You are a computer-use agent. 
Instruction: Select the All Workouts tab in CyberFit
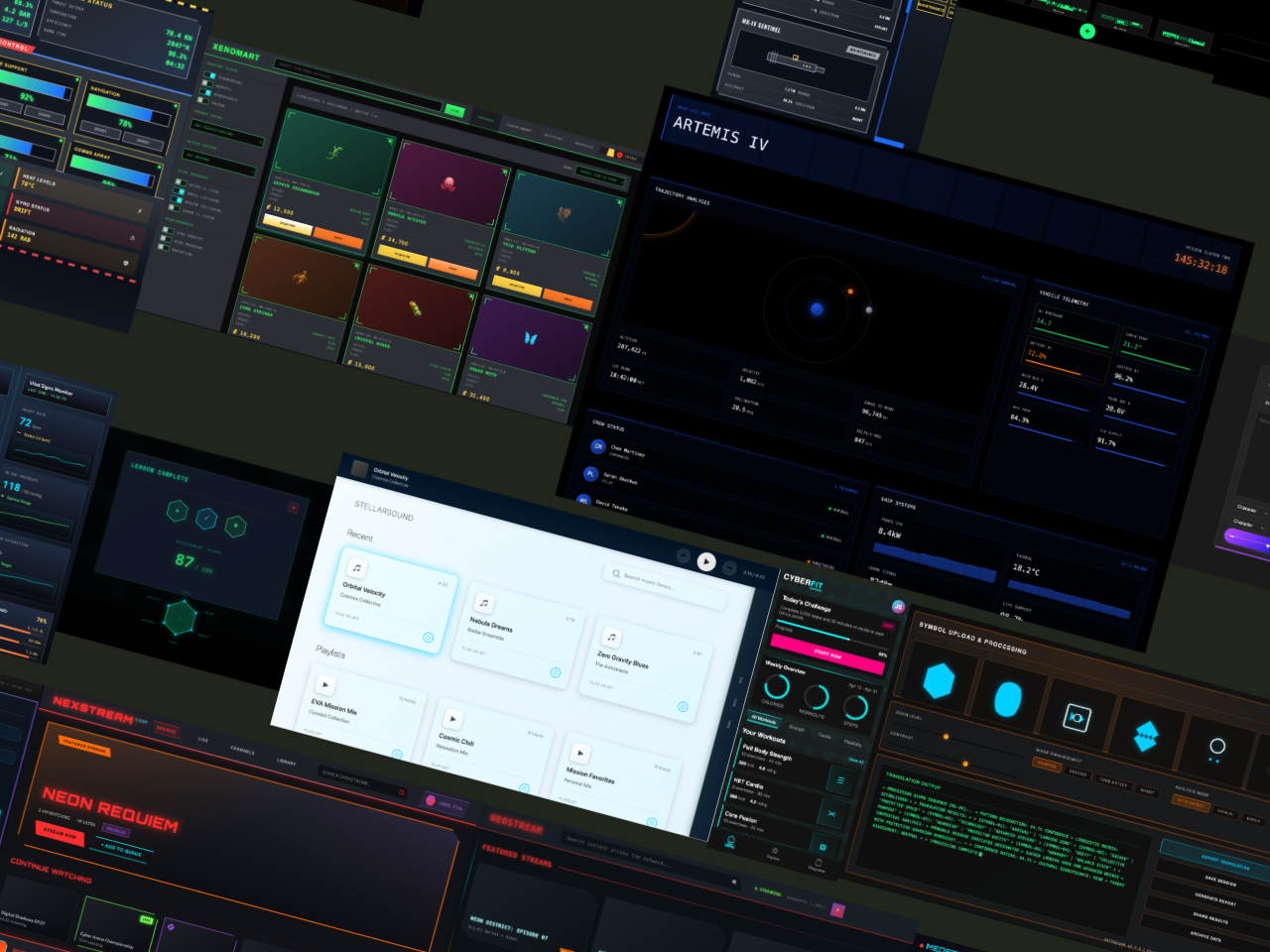[762, 719]
